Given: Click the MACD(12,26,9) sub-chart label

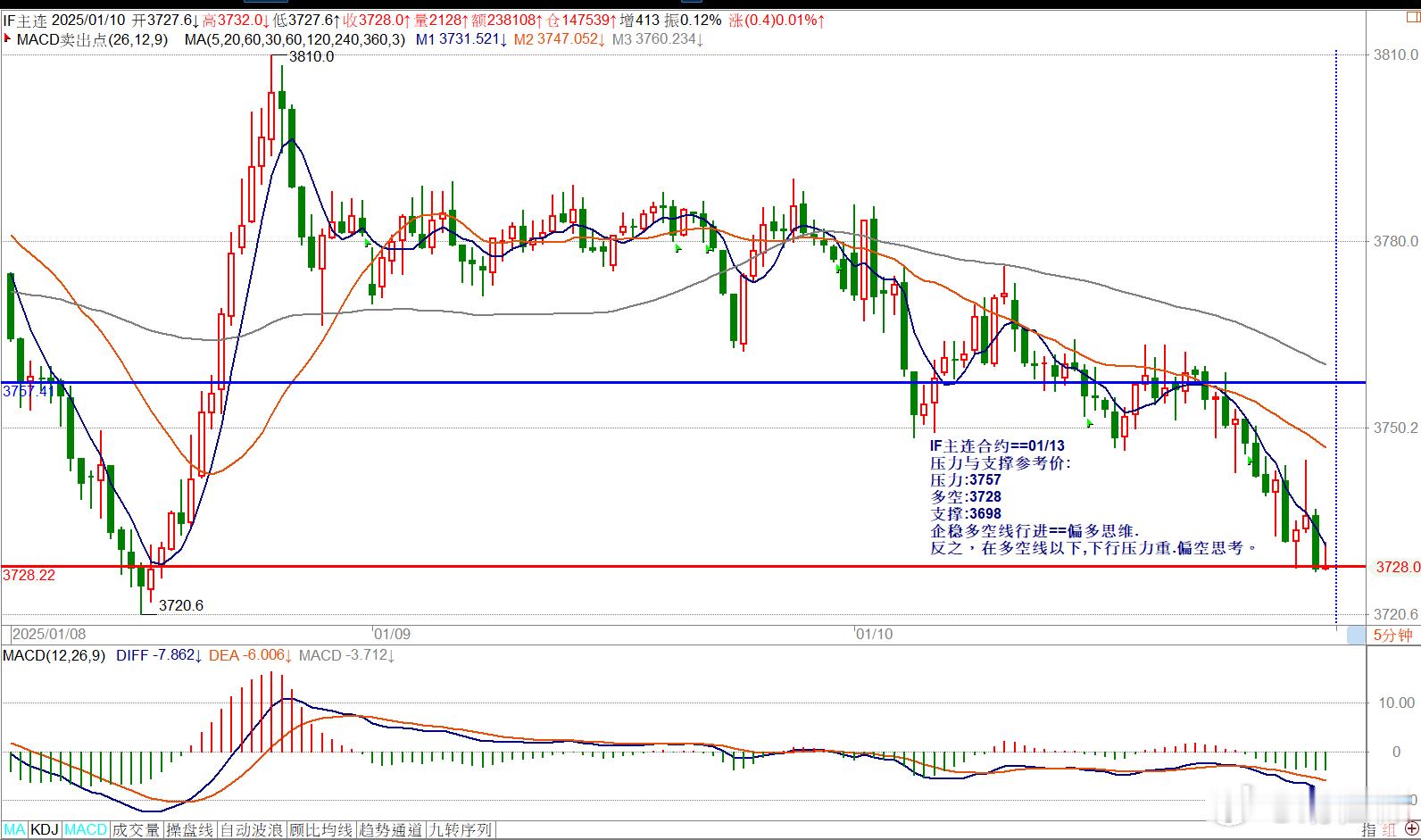Looking at the screenshot, I should [x=54, y=655].
